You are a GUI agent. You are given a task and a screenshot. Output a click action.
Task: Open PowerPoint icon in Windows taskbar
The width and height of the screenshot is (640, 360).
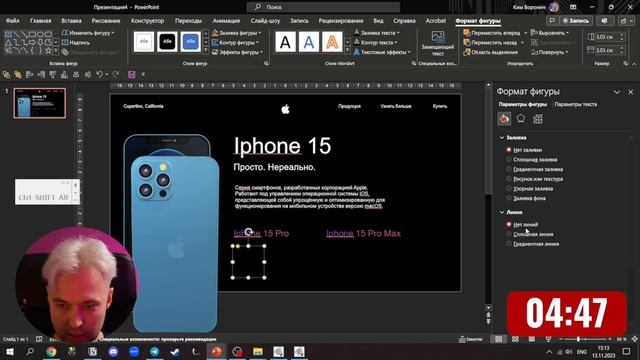tap(216, 351)
